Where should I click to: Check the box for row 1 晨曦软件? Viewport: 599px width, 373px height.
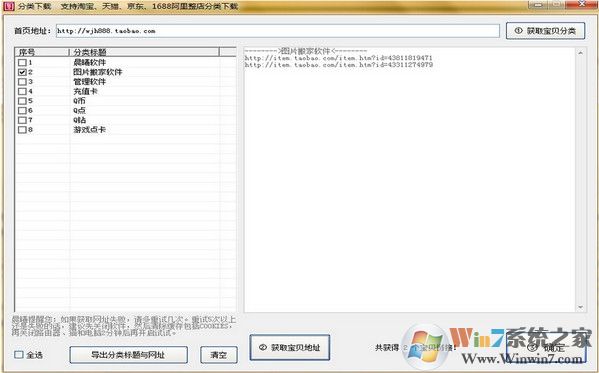point(22,62)
